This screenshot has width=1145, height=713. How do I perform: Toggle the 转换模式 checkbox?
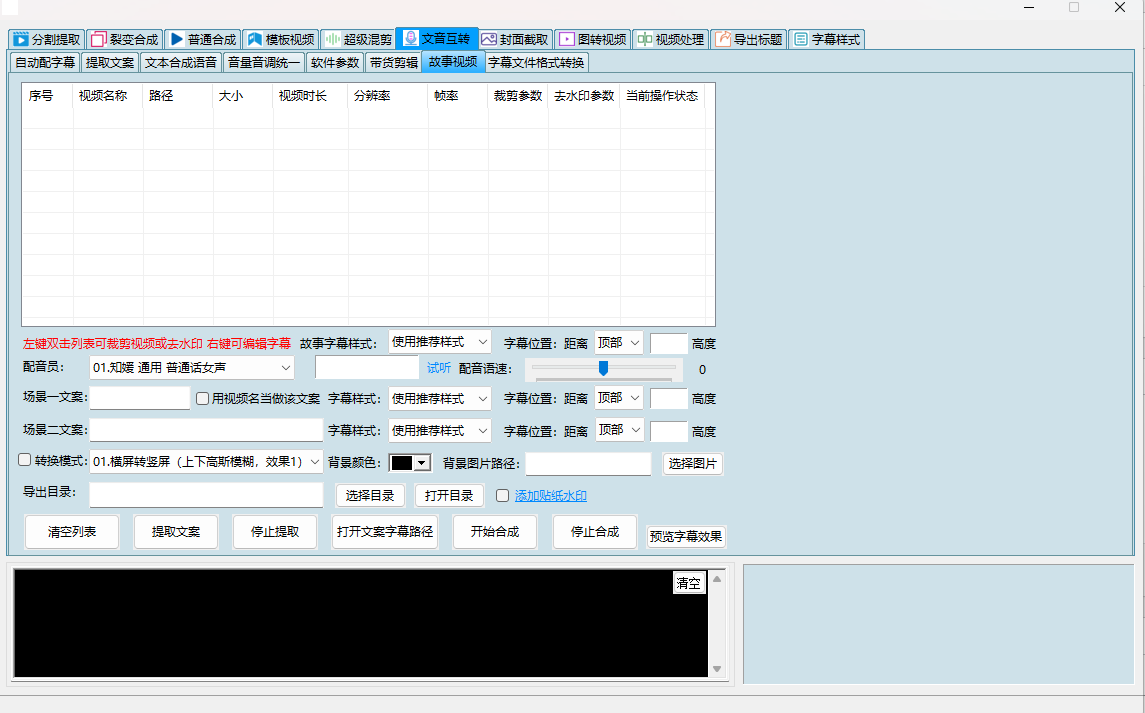click(25, 461)
